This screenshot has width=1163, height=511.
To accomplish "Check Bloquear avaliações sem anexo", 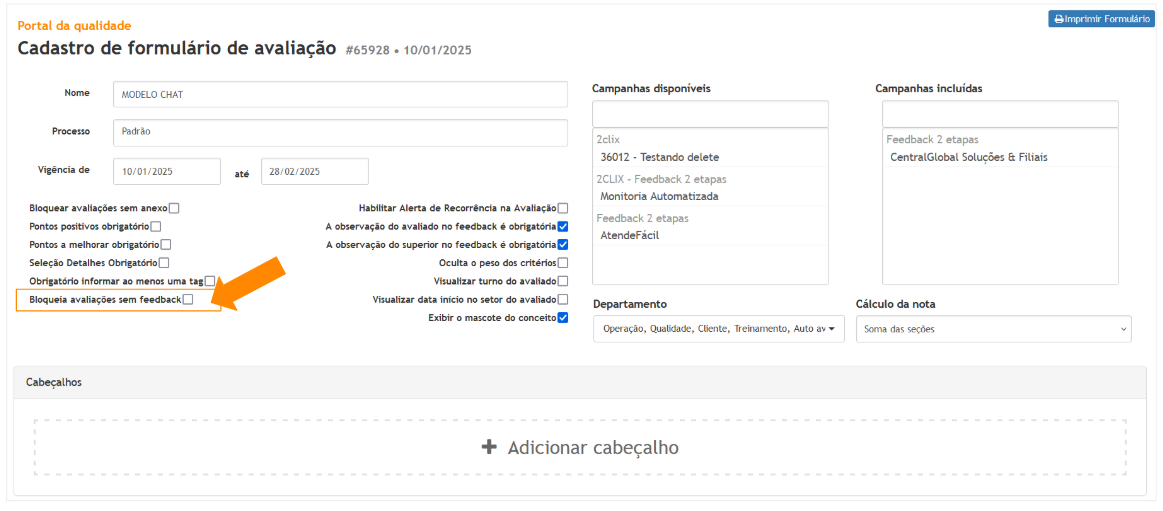I will tap(174, 208).
